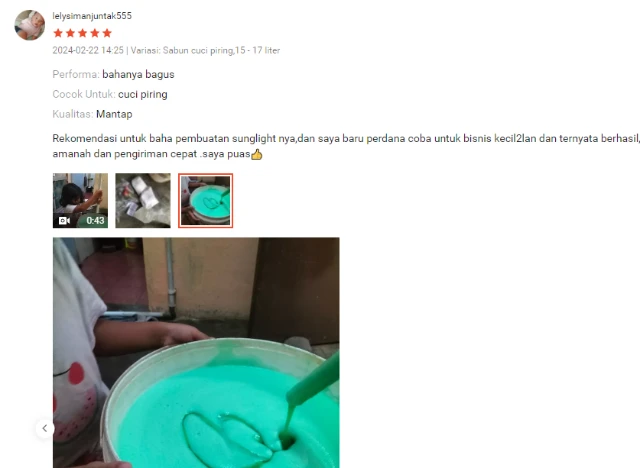Select the fifth rating star
This screenshot has width=640, height=468.
[107, 33]
